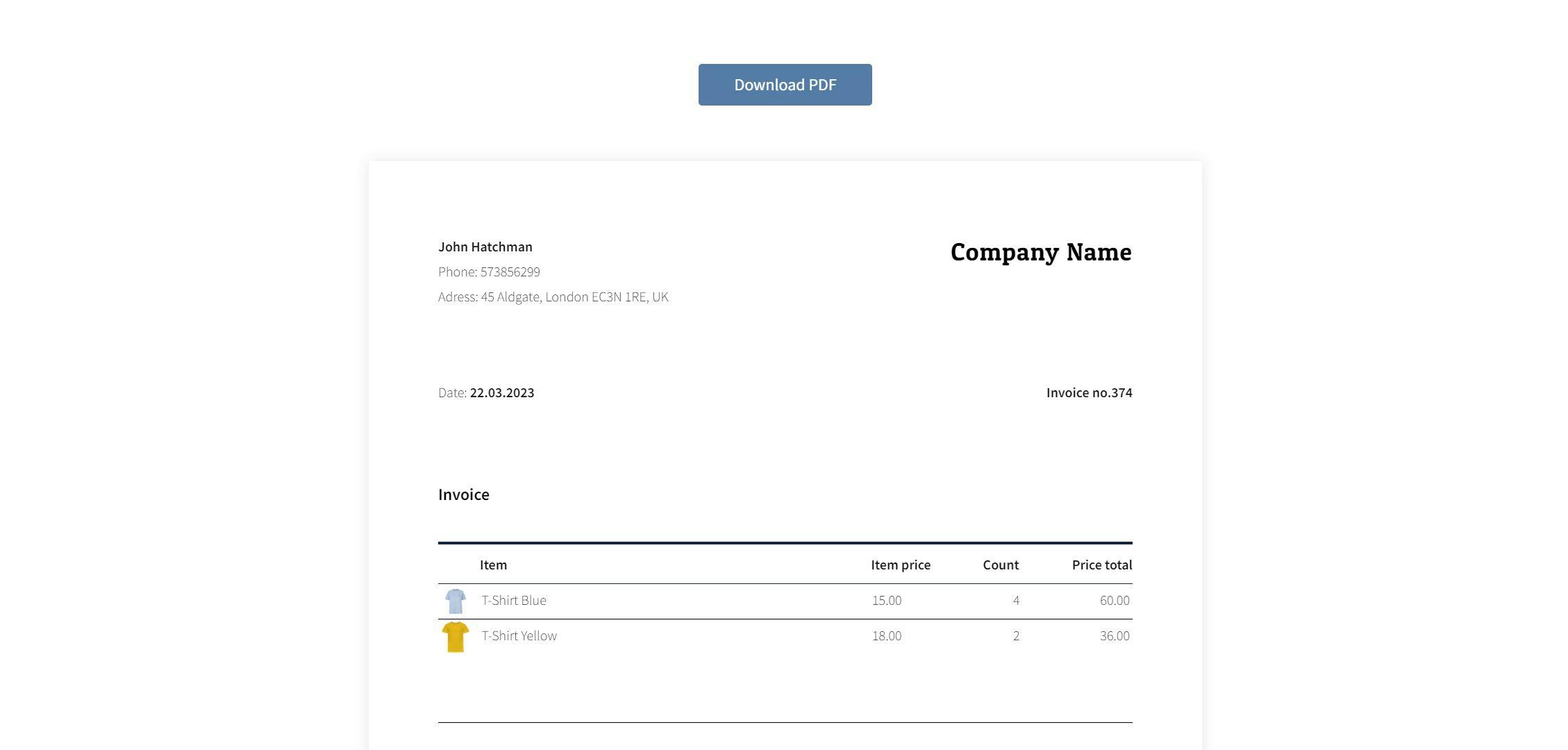
Task: Click the address 45 Aldgate, London
Action: [x=553, y=297]
